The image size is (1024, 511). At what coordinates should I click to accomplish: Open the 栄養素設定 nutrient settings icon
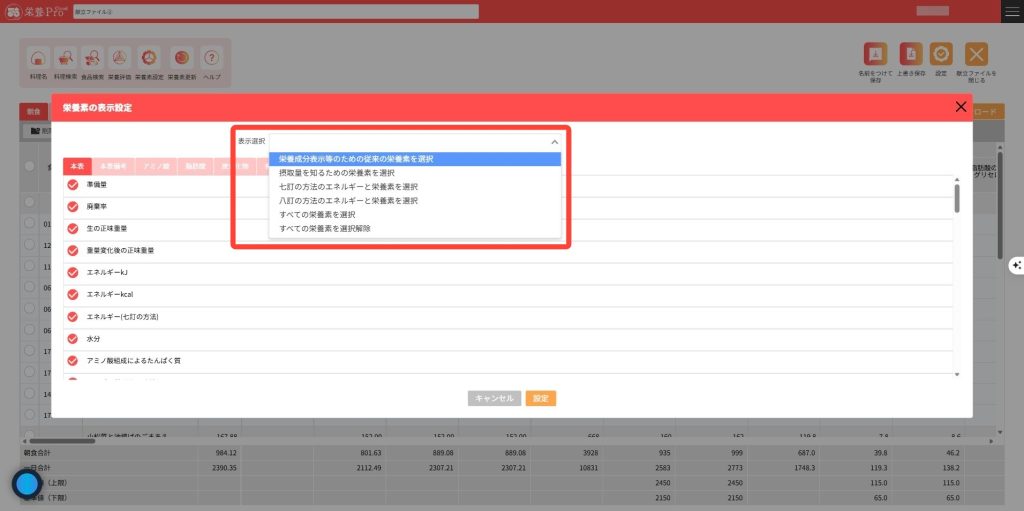pos(148,60)
